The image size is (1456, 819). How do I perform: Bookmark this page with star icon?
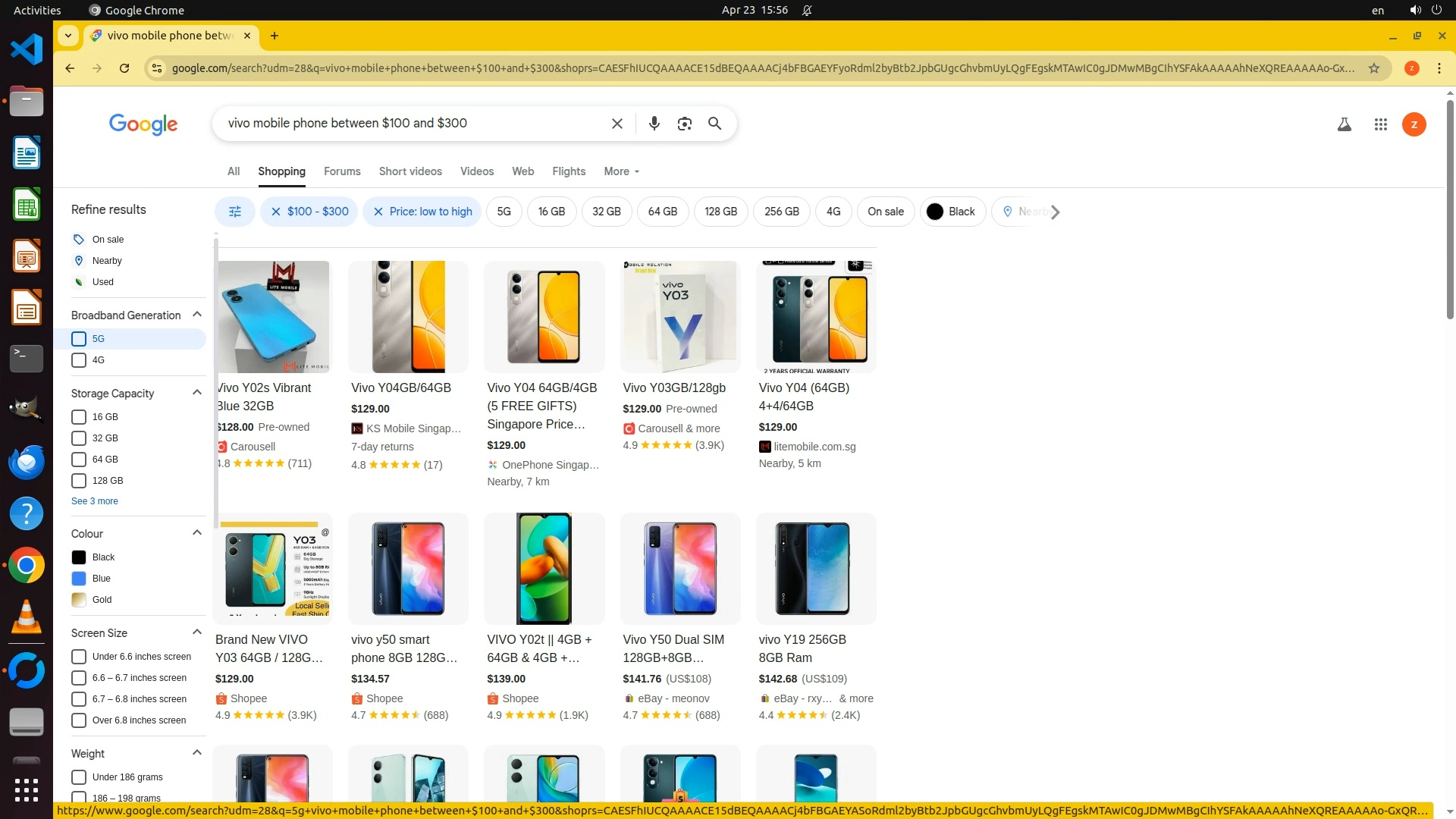coord(1373,68)
